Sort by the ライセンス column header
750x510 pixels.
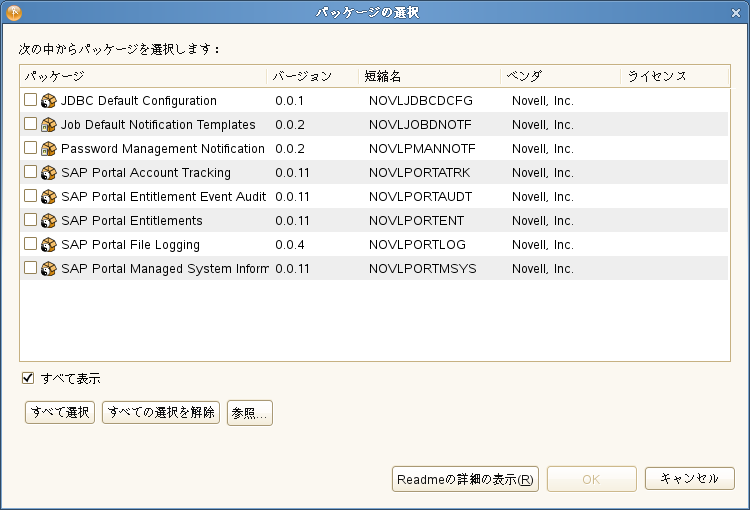[x=675, y=76]
